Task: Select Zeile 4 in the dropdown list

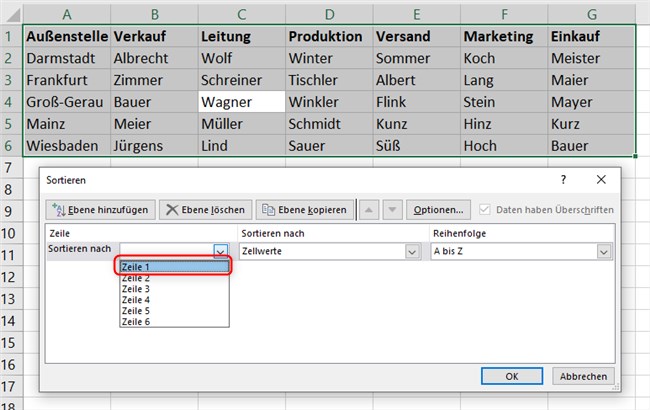Action: point(175,300)
